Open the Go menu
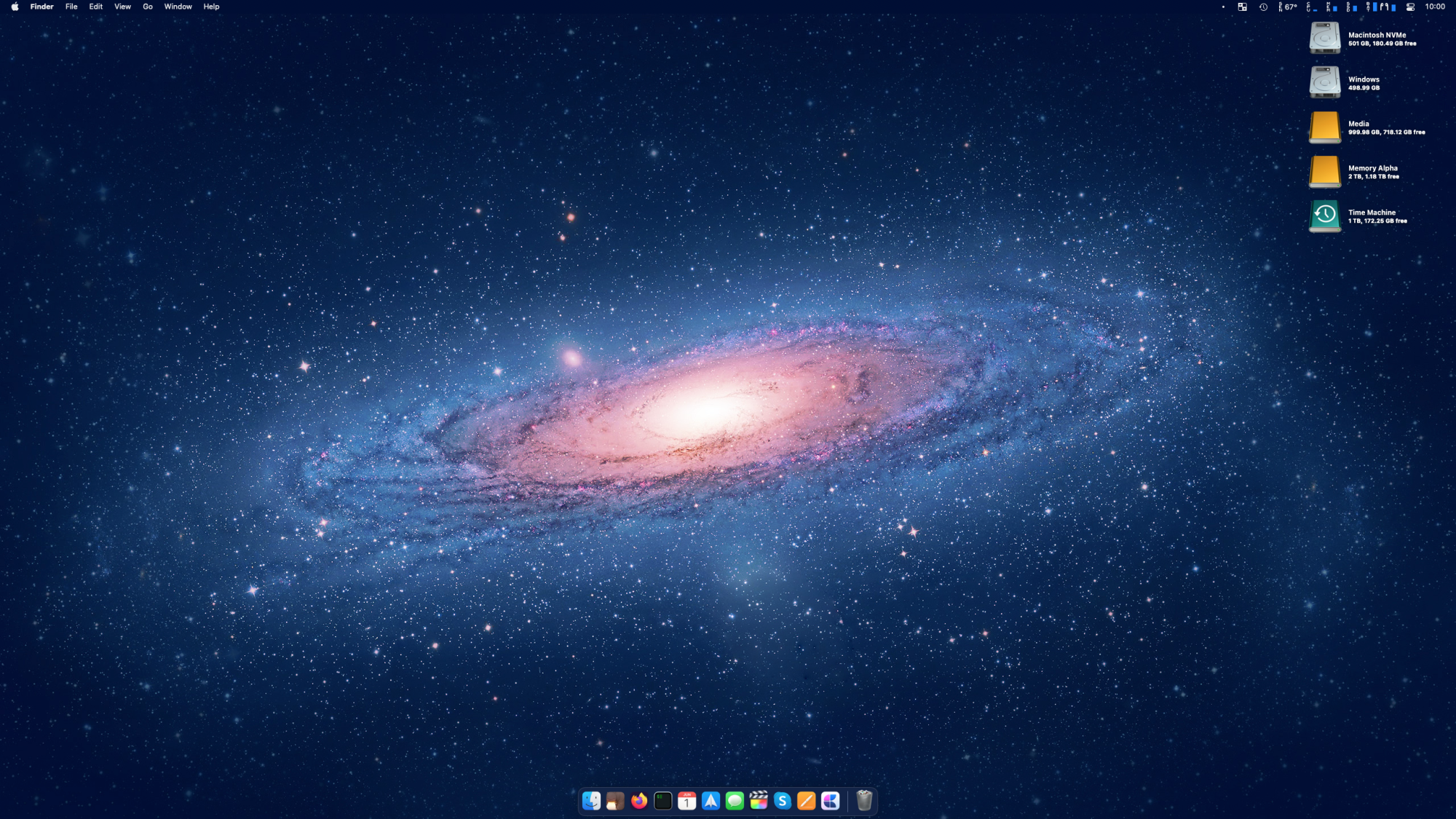Image resolution: width=1456 pixels, height=819 pixels. click(x=148, y=7)
